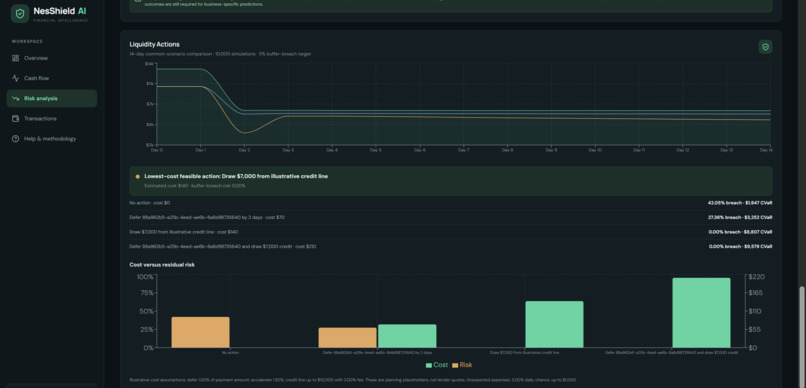
Task: Click the illustrative cost assumptions footnote
Action: point(353,380)
